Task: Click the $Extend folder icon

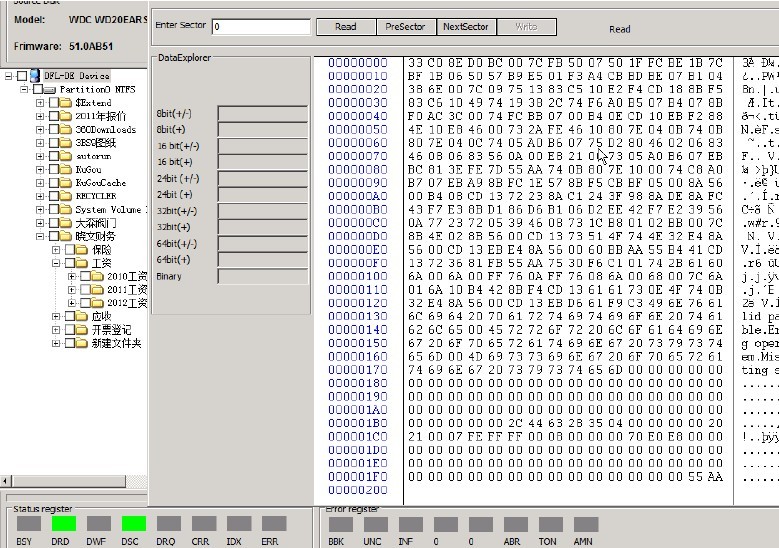Action: (x=66, y=103)
